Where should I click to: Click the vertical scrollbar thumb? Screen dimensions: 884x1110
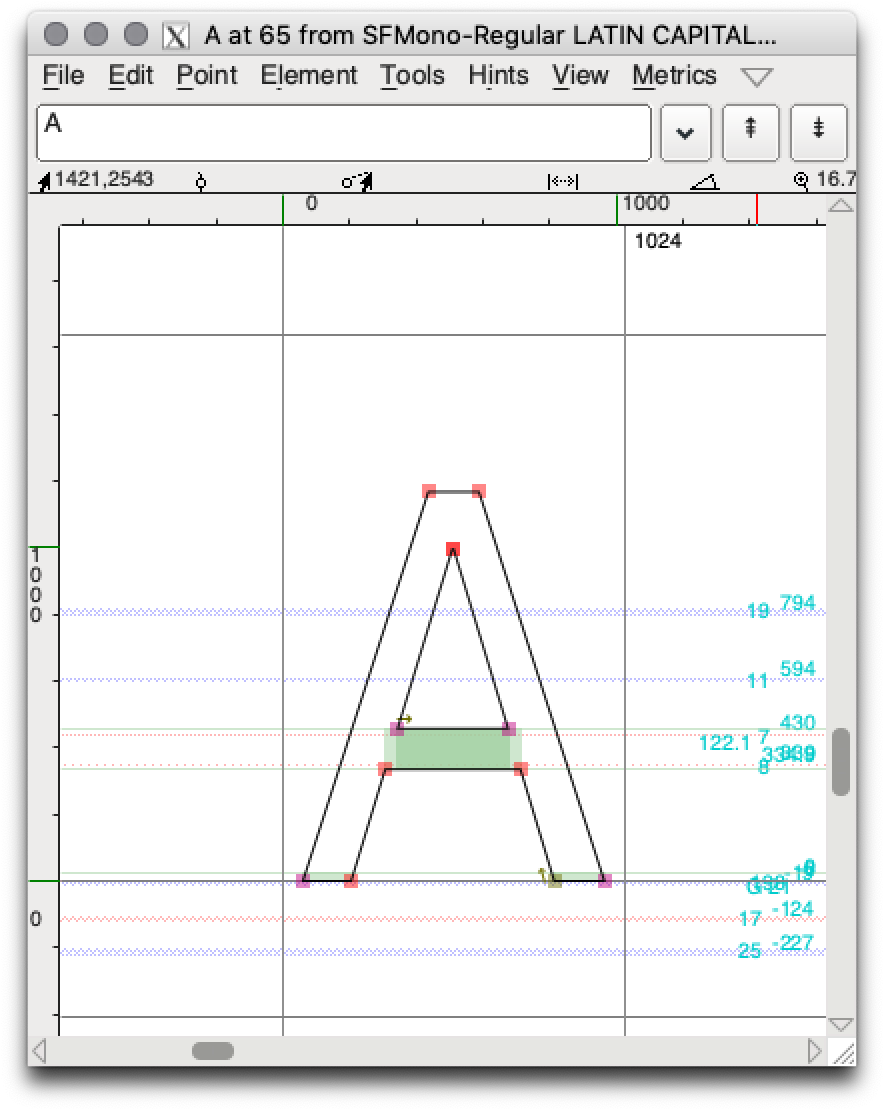[x=841, y=761]
